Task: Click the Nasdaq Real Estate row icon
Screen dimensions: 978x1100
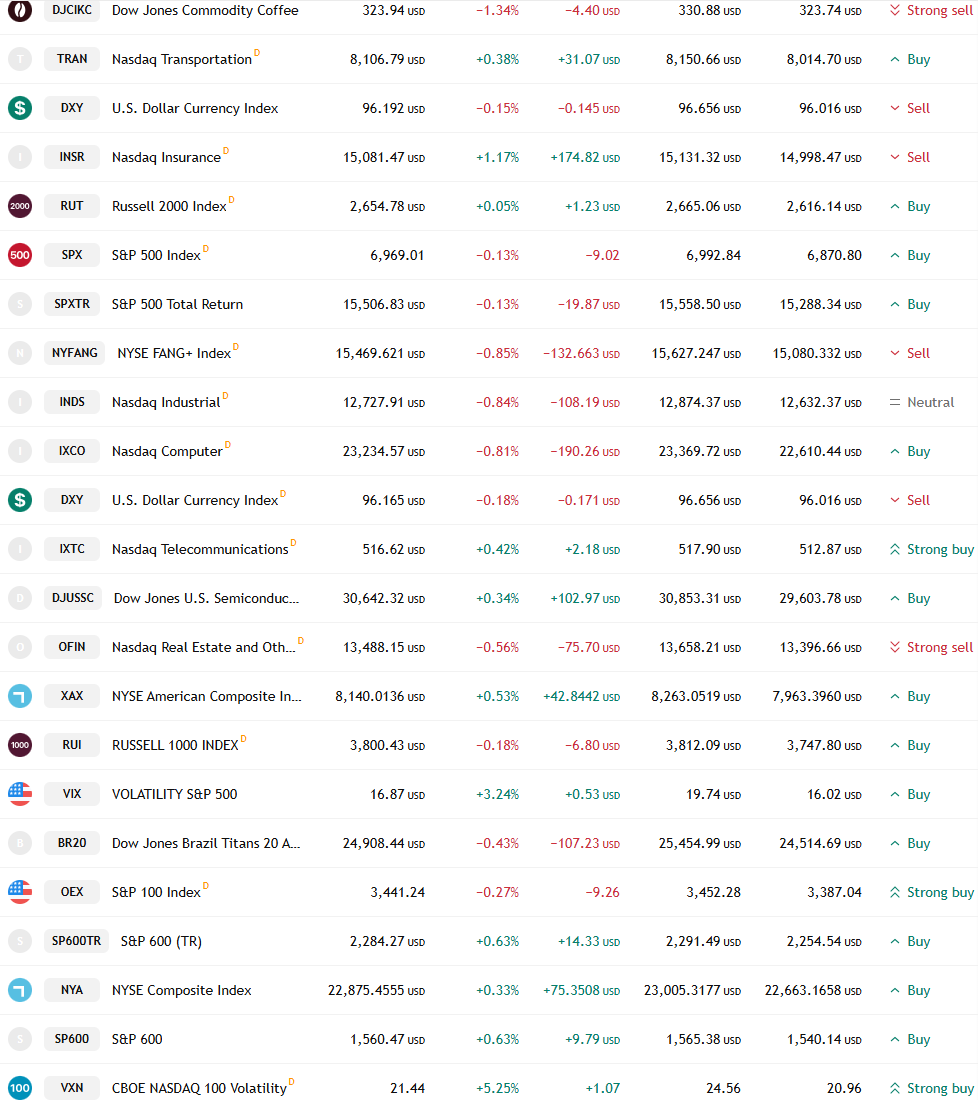Action: [x=20, y=647]
